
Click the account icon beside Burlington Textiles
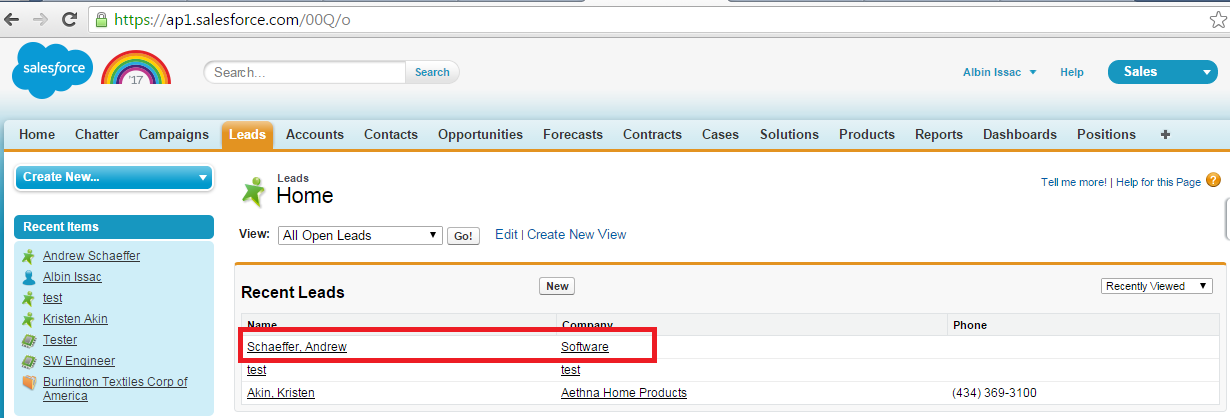(28, 382)
